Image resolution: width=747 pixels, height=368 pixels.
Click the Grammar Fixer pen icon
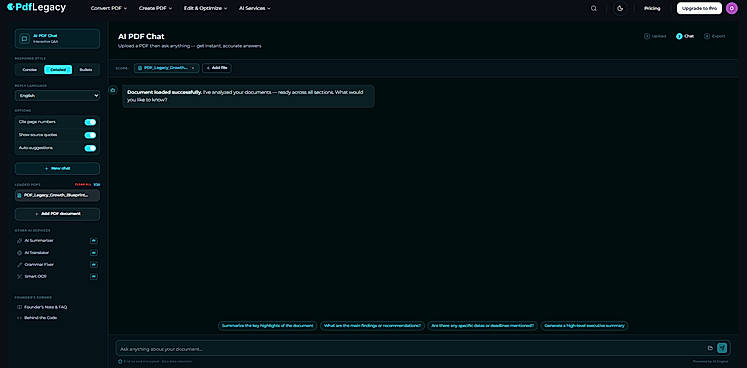click(x=20, y=265)
